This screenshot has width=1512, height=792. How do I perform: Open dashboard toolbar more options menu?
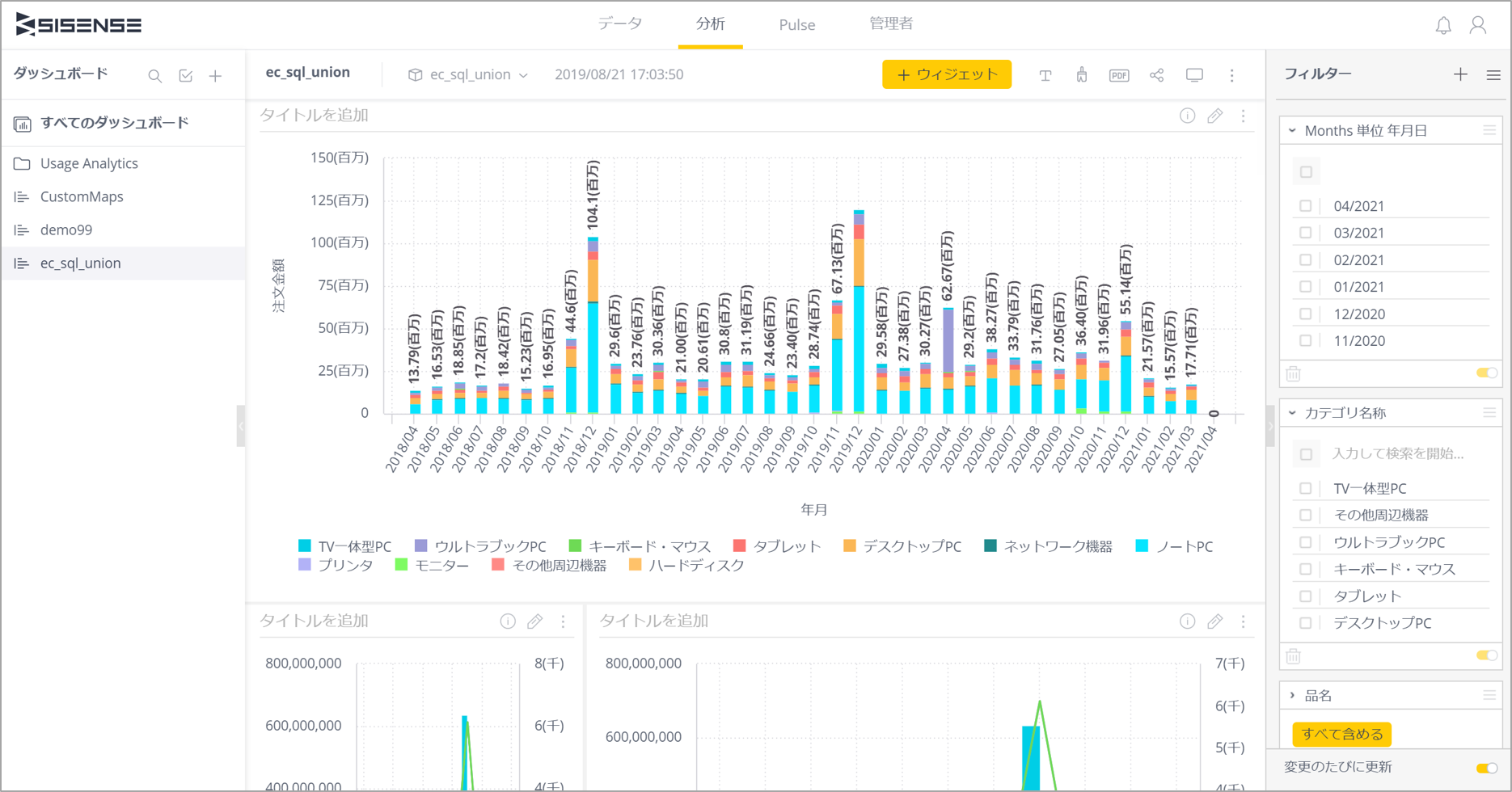[1232, 75]
